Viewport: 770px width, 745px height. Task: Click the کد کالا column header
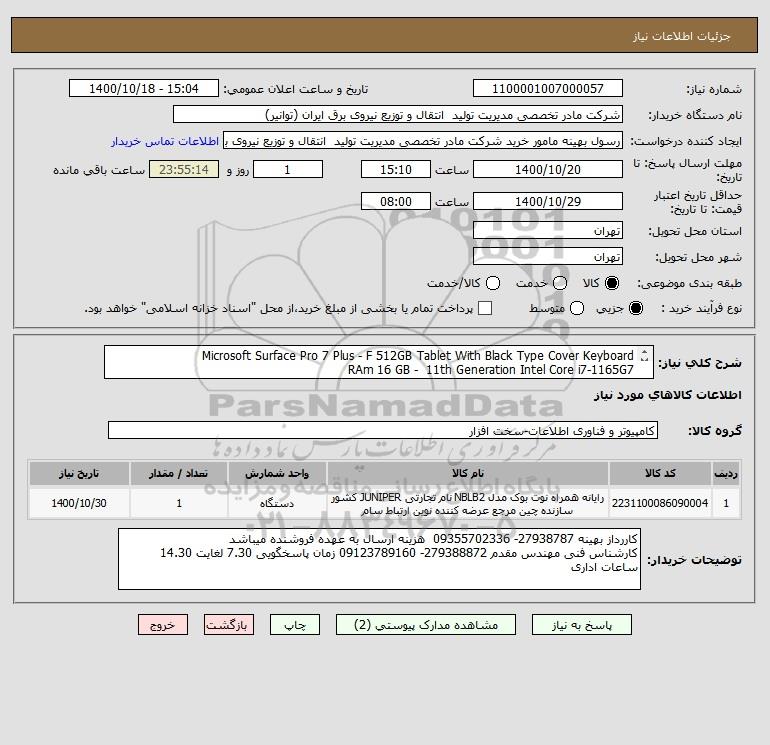click(660, 473)
